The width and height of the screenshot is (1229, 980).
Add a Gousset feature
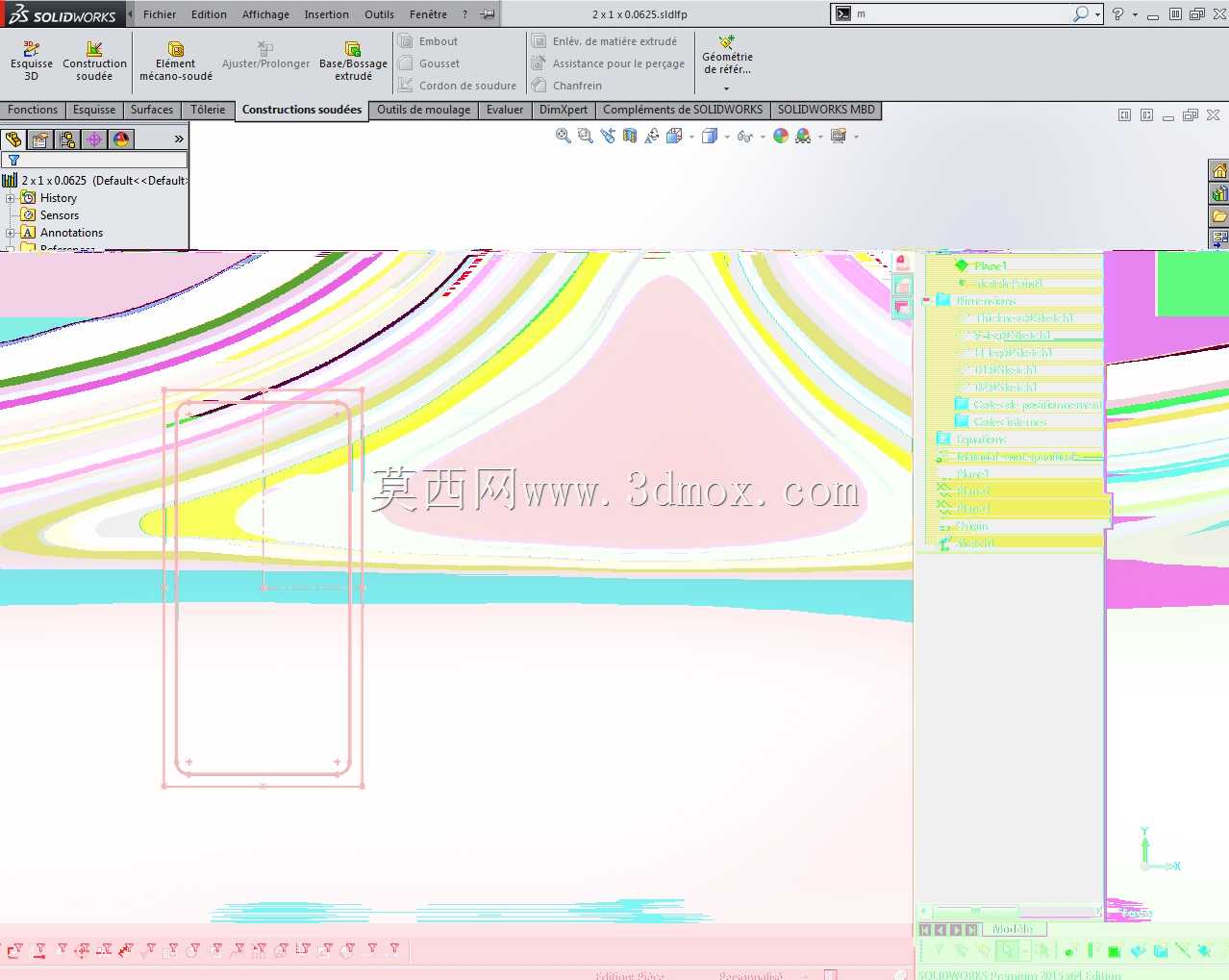pyautogui.click(x=430, y=63)
